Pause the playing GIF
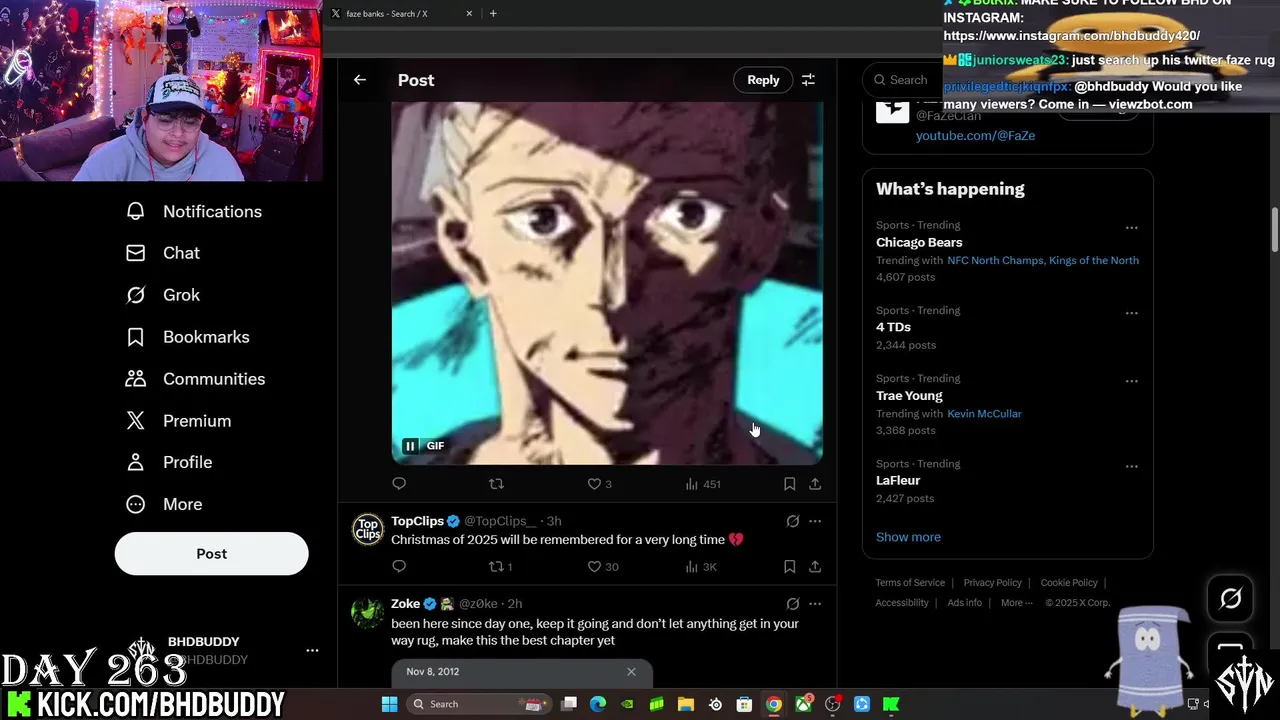Image resolution: width=1280 pixels, height=720 pixels. pos(410,446)
